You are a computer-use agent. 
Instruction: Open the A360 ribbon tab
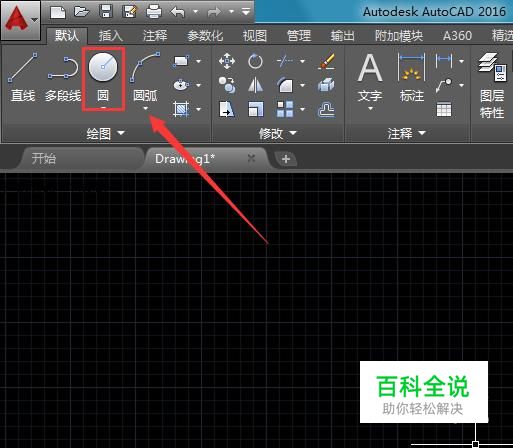click(x=457, y=36)
